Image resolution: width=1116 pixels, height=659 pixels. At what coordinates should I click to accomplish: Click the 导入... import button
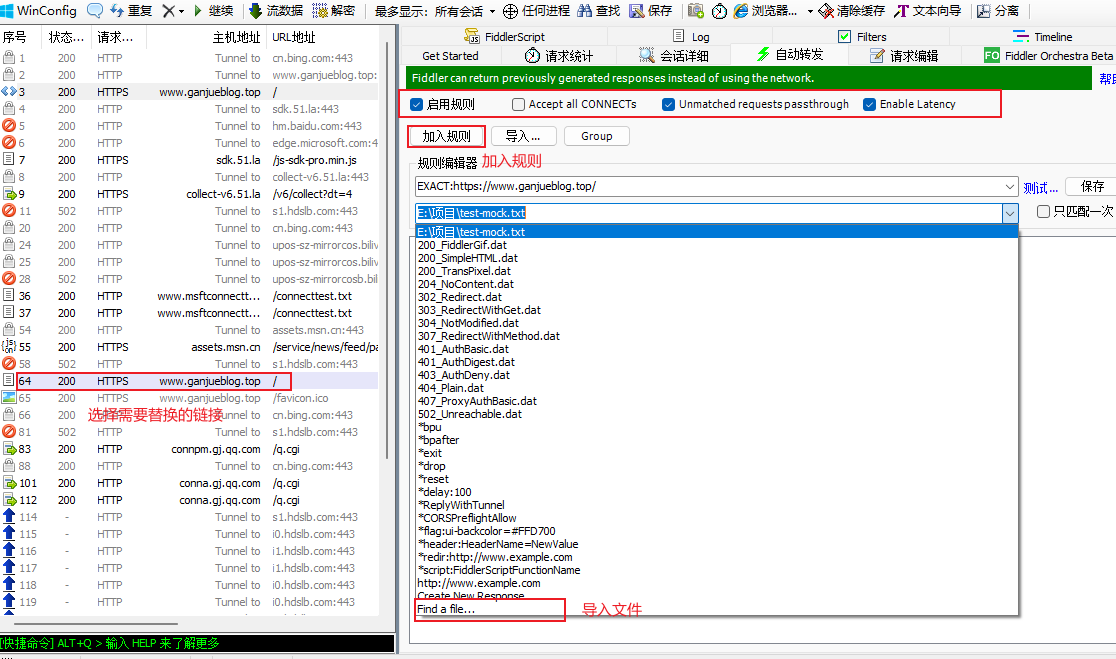pos(522,136)
